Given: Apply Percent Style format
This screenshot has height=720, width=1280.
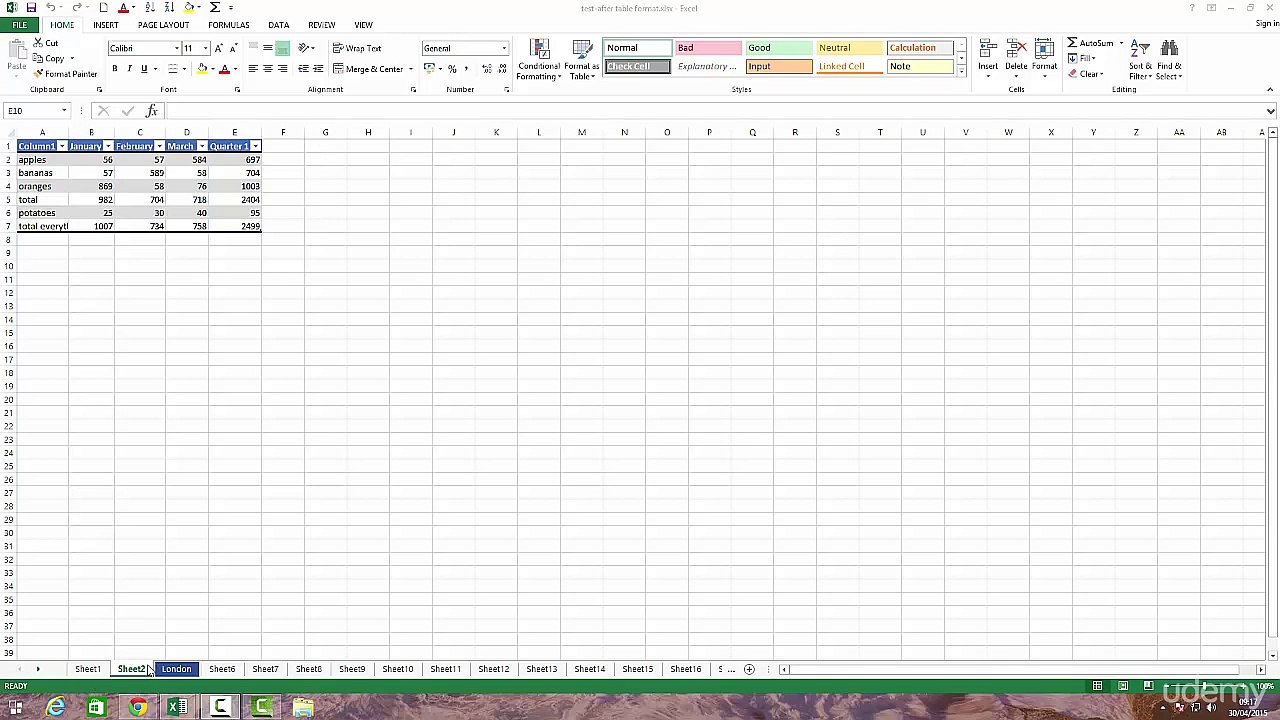Looking at the screenshot, I should pyautogui.click(x=452, y=69).
